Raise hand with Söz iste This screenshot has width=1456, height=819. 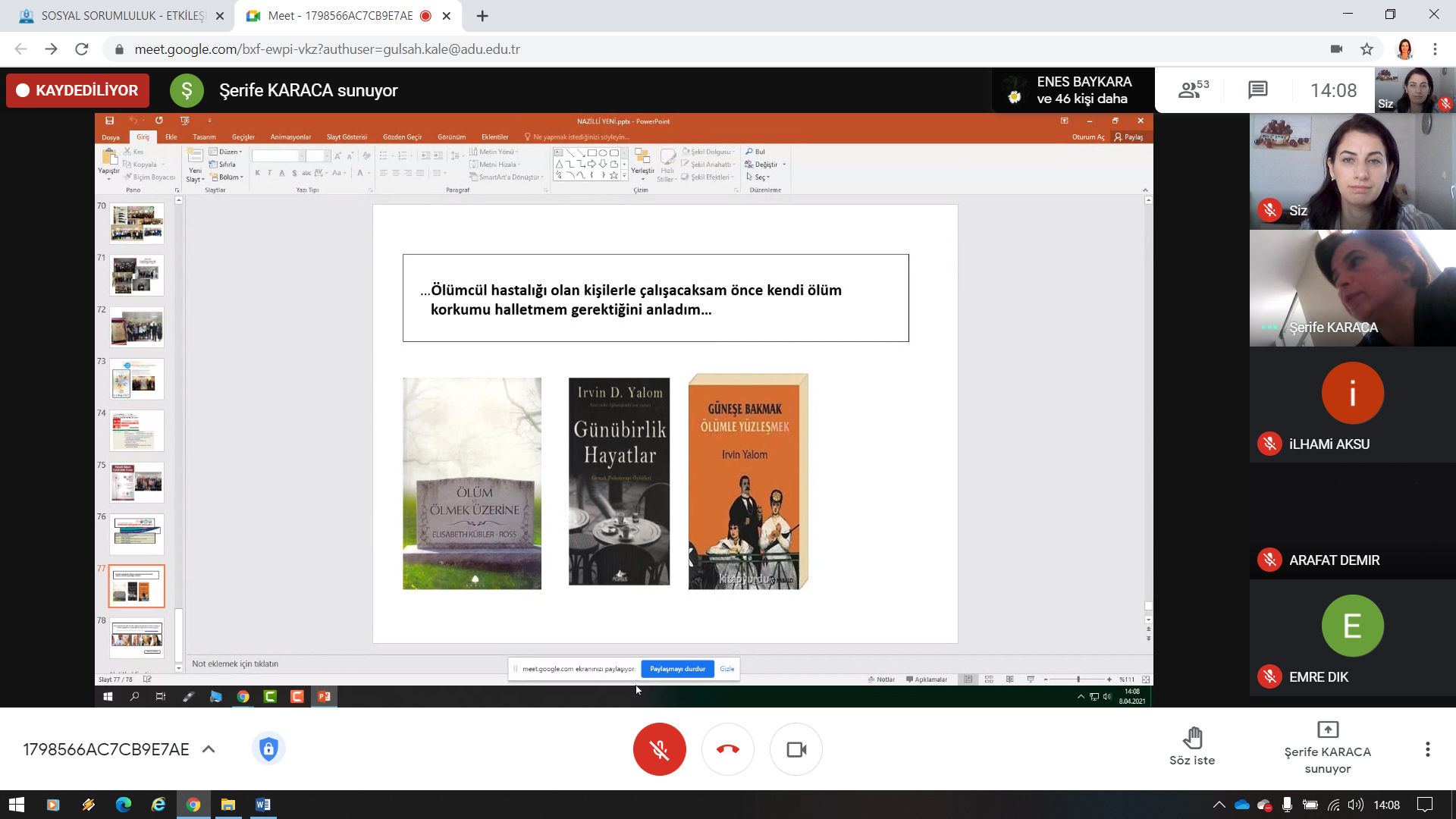point(1191,747)
